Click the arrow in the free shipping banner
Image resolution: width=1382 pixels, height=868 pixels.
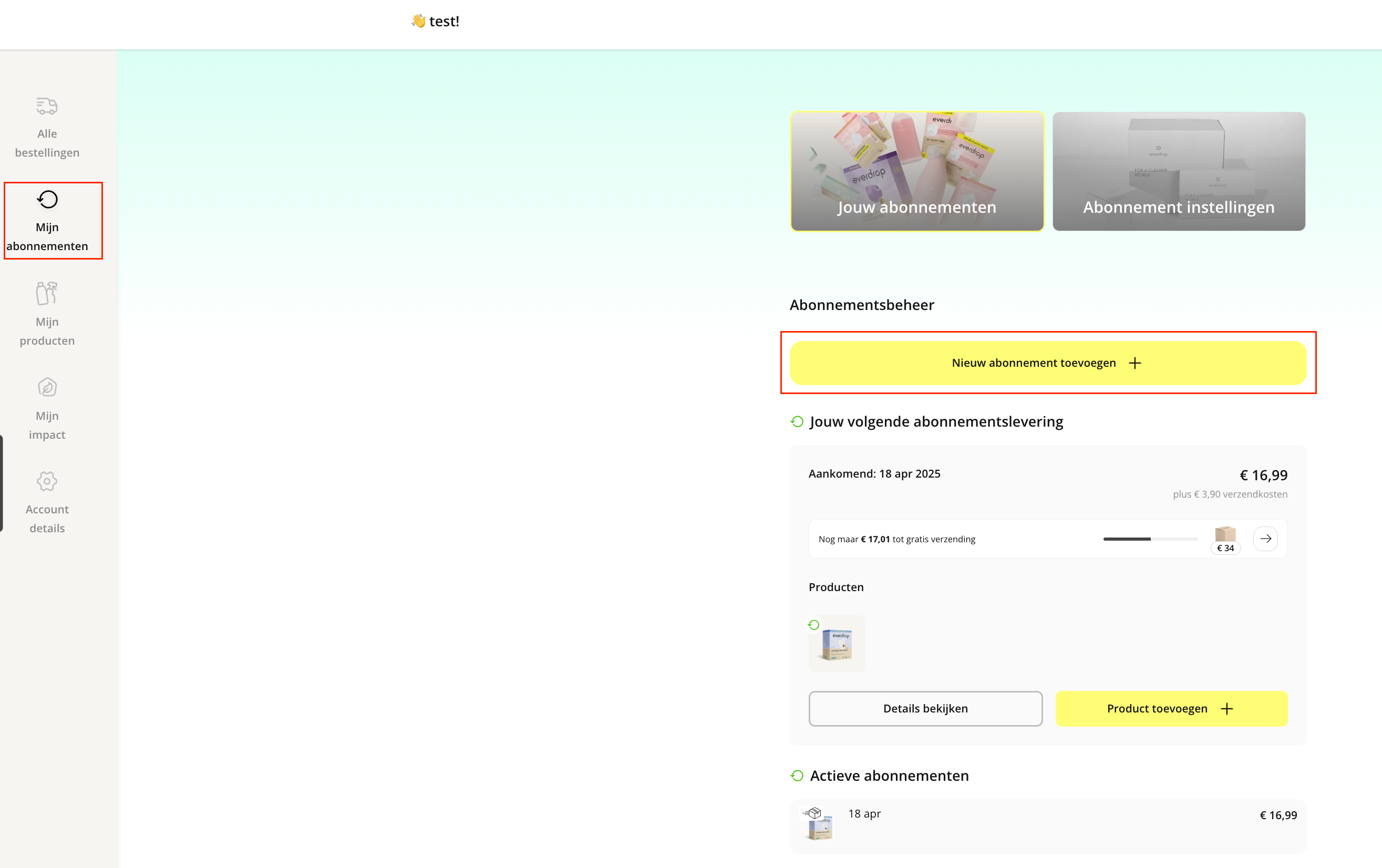1266,538
